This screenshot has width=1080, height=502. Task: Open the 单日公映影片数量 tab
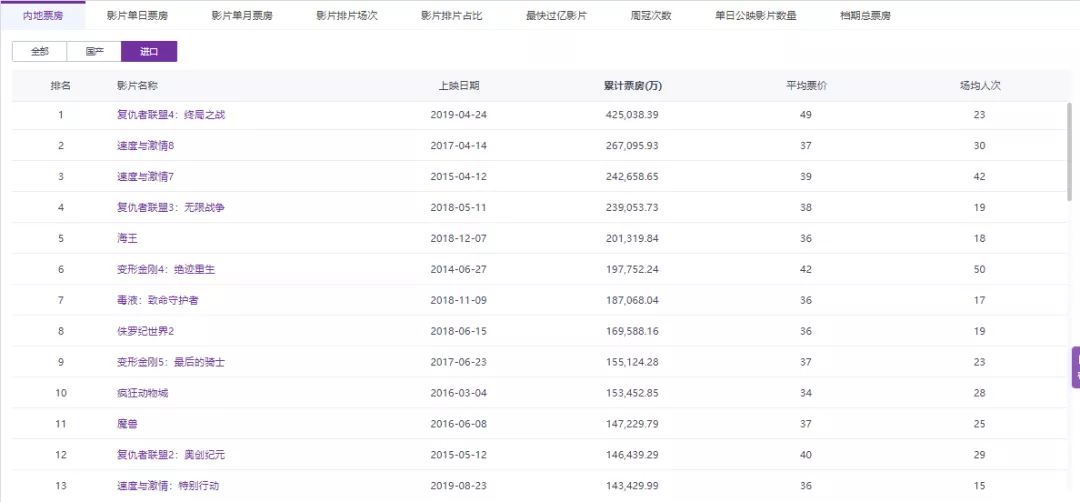756,16
